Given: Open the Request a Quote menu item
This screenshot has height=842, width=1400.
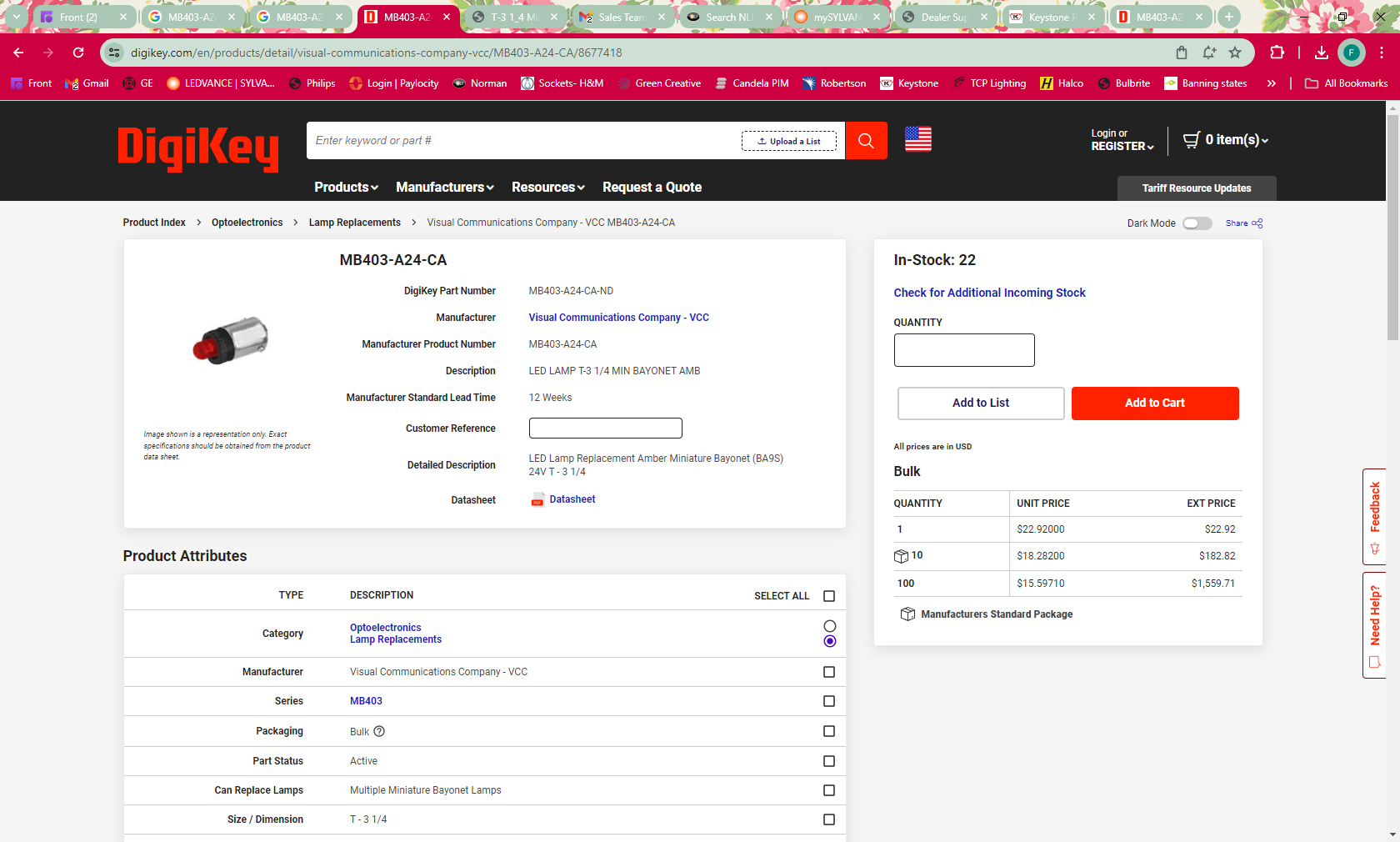Looking at the screenshot, I should click(652, 188).
